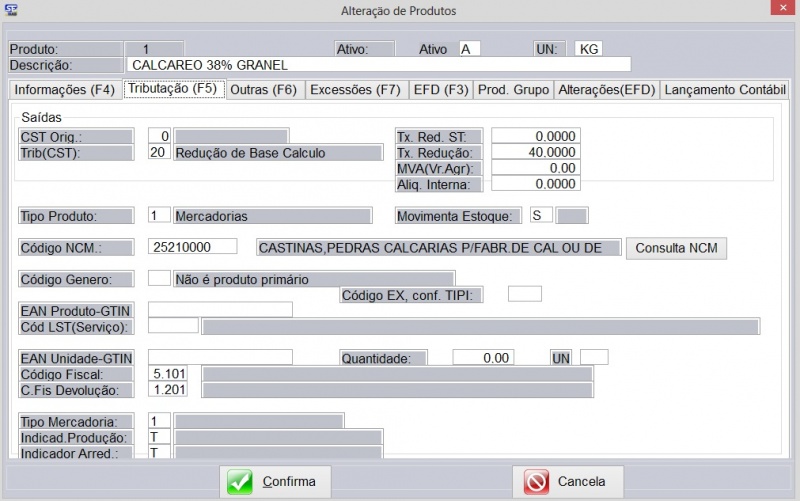800x501 pixels.
Task: Open the Prod. Grupo tab
Action: (513, 89)
